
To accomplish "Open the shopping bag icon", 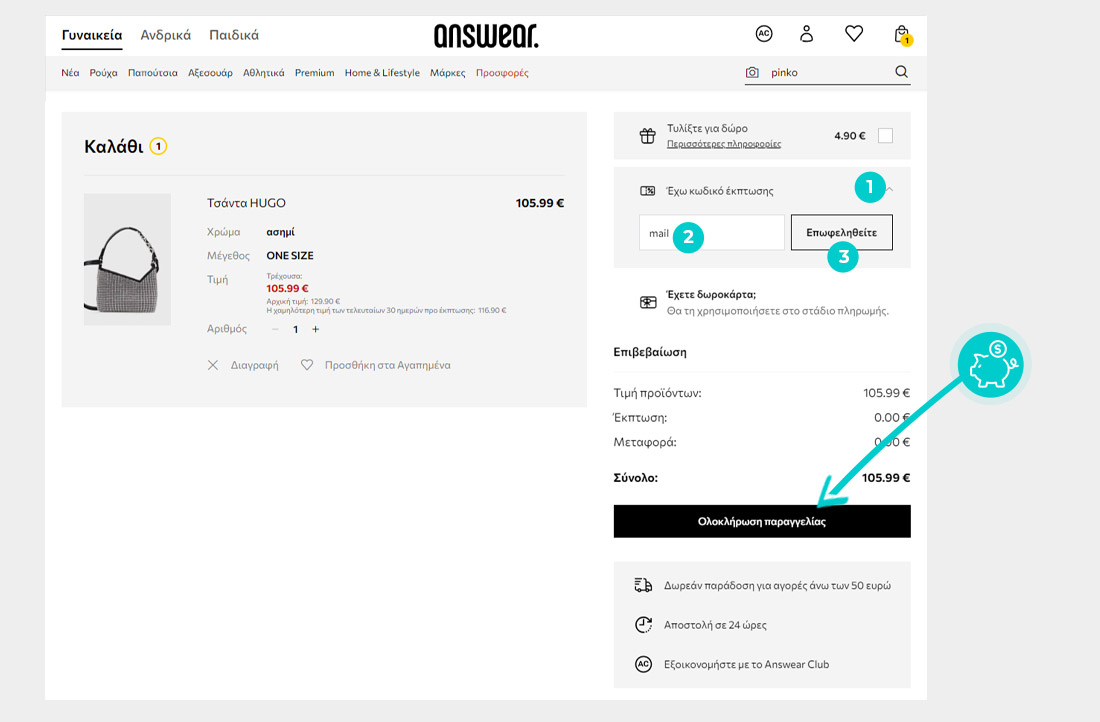I will click(902, 34).
